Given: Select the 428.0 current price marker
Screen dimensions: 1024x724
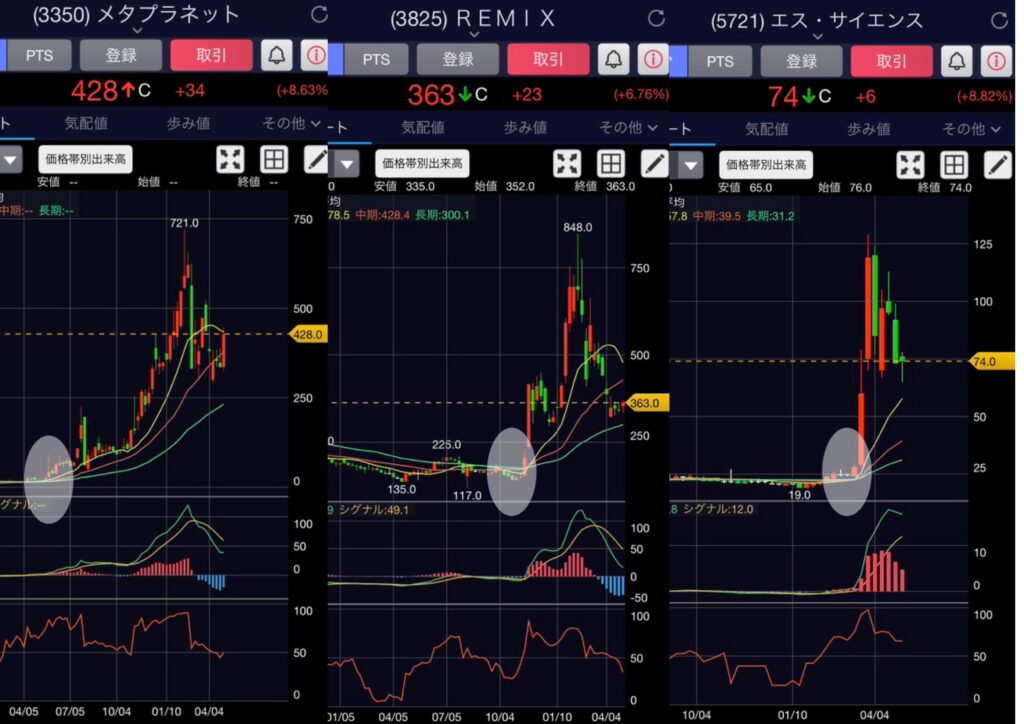Looking at the screenshot, I should [308, 334].
